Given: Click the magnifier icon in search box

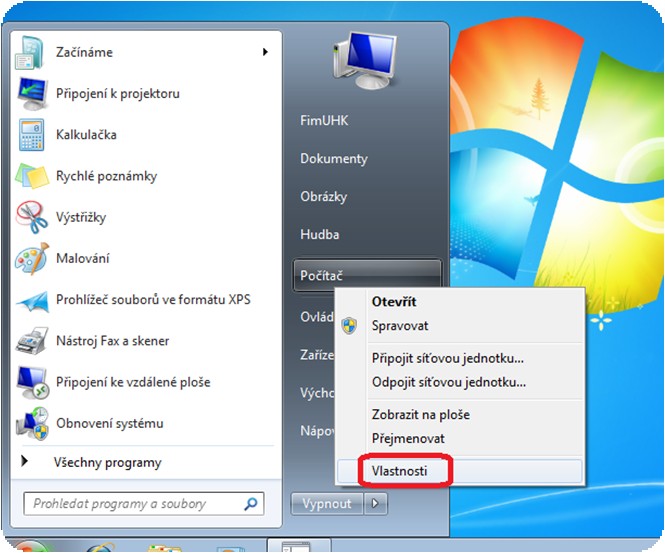Looking at the screenshot, I should click(251, 504).
